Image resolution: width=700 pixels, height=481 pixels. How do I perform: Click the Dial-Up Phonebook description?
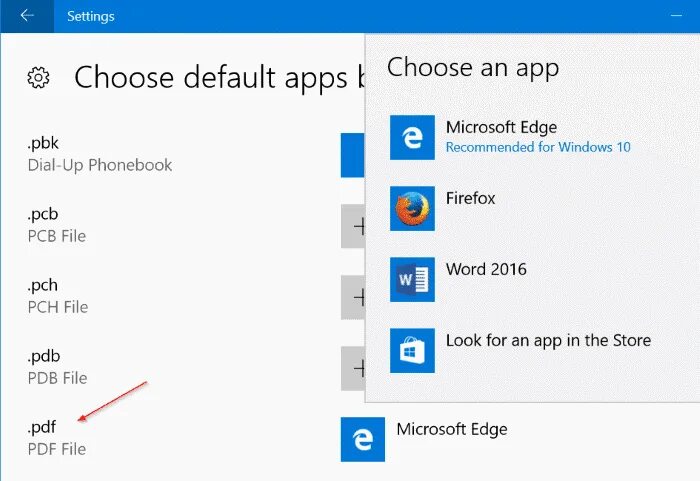100,165
